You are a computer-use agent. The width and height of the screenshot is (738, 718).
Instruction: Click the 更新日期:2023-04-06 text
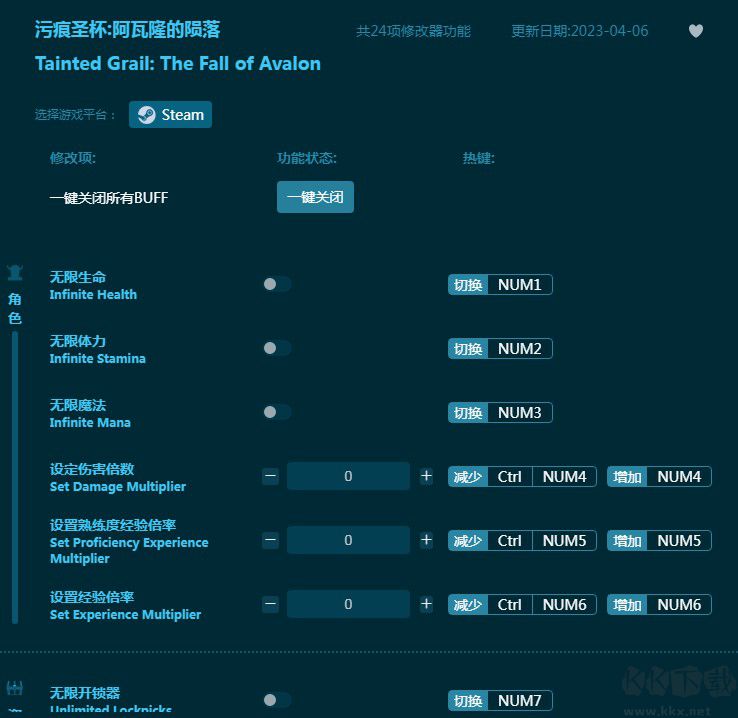pos(580,31)
